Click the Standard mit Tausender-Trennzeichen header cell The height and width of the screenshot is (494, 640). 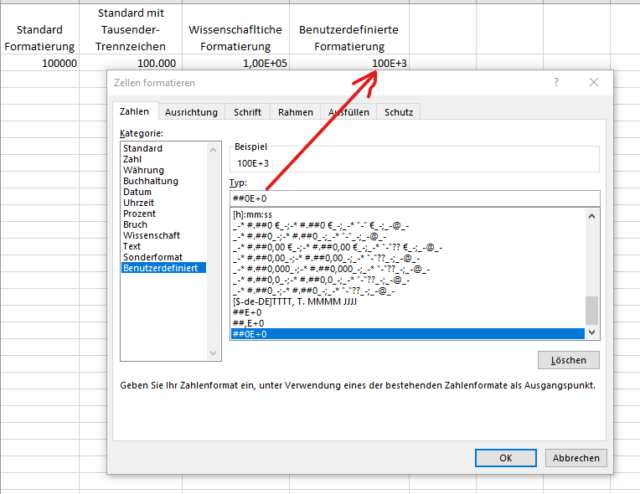[131, 29]
